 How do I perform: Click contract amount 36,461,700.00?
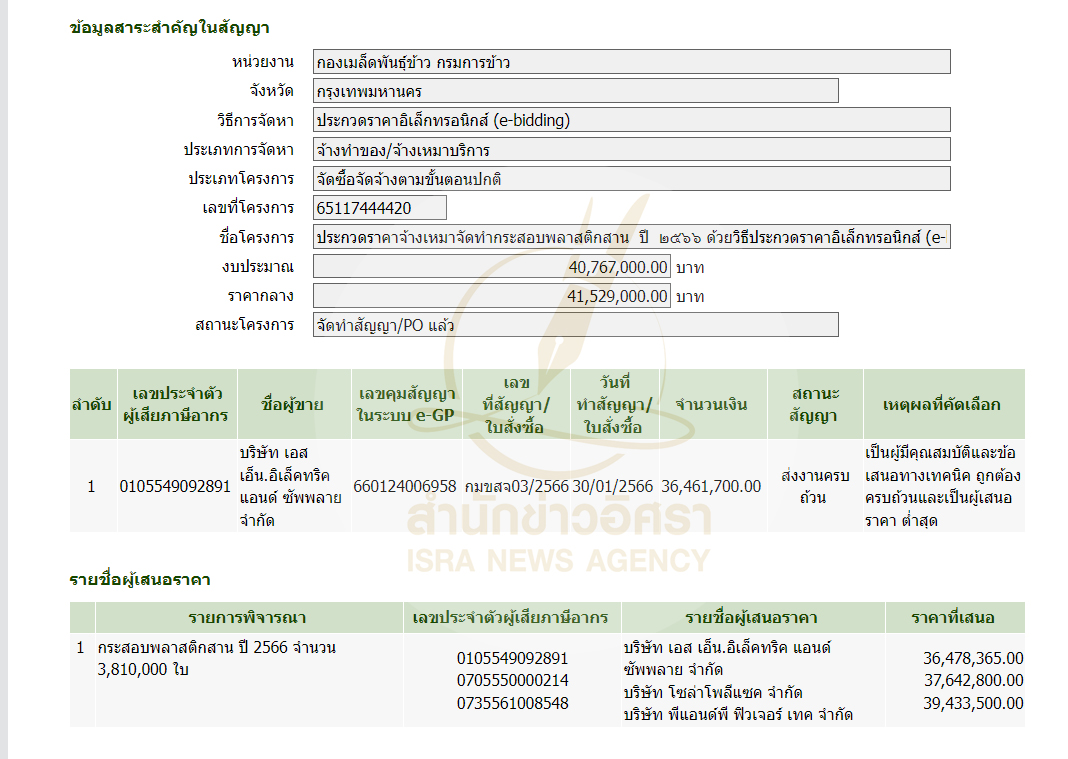711,486
